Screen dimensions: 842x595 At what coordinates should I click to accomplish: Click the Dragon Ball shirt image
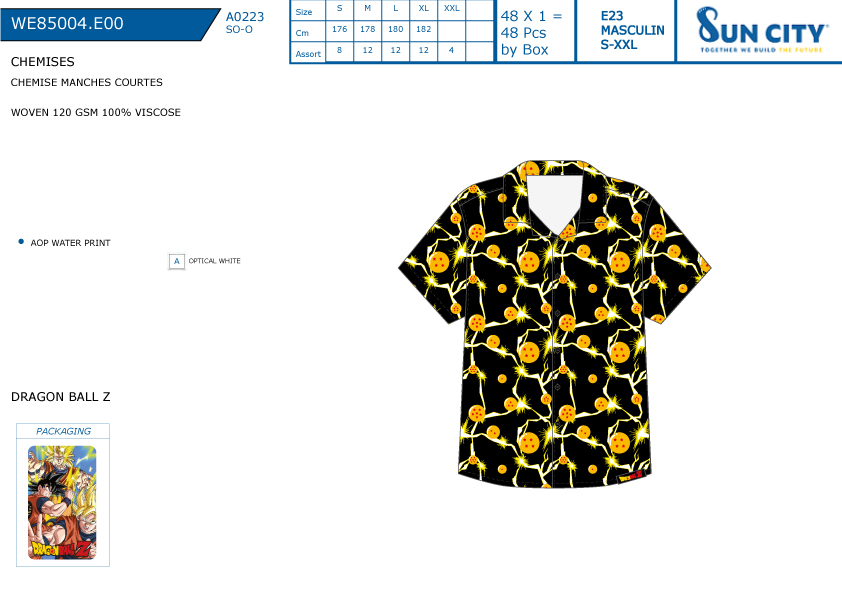point(555,324)
